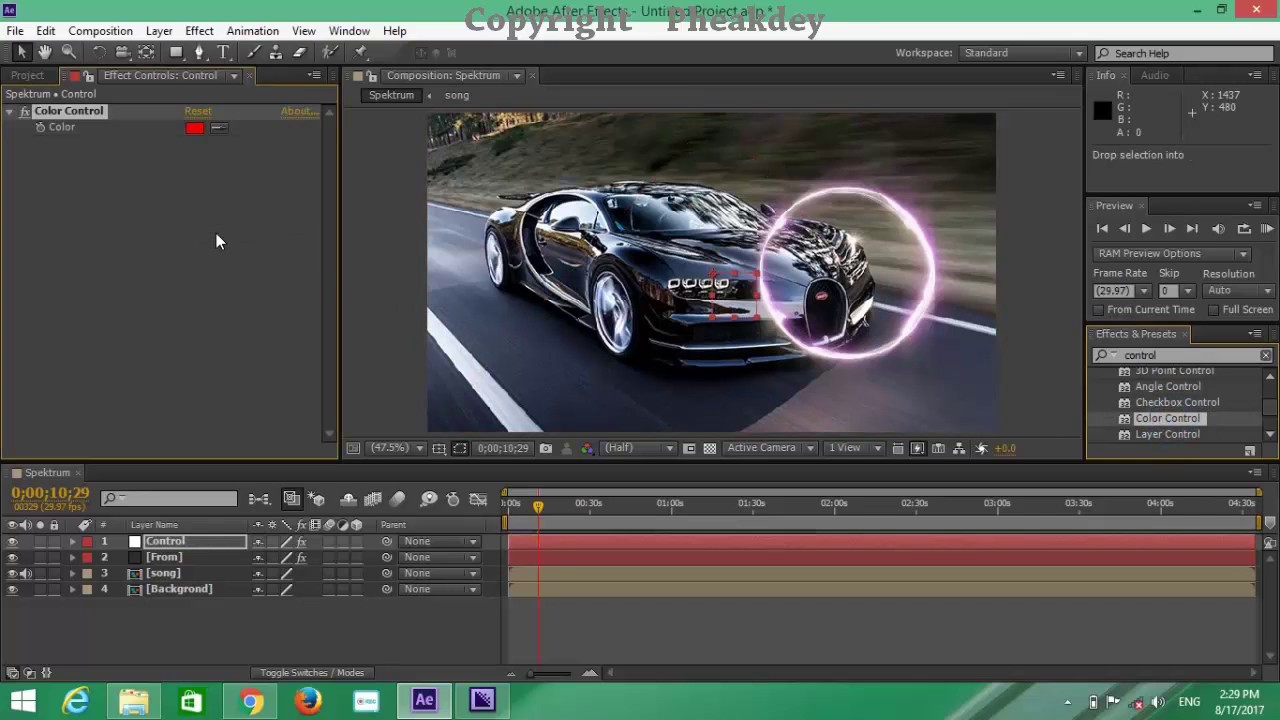
Task: Enable the From Current Time checkbox
Action: [x=1099, y=310]
